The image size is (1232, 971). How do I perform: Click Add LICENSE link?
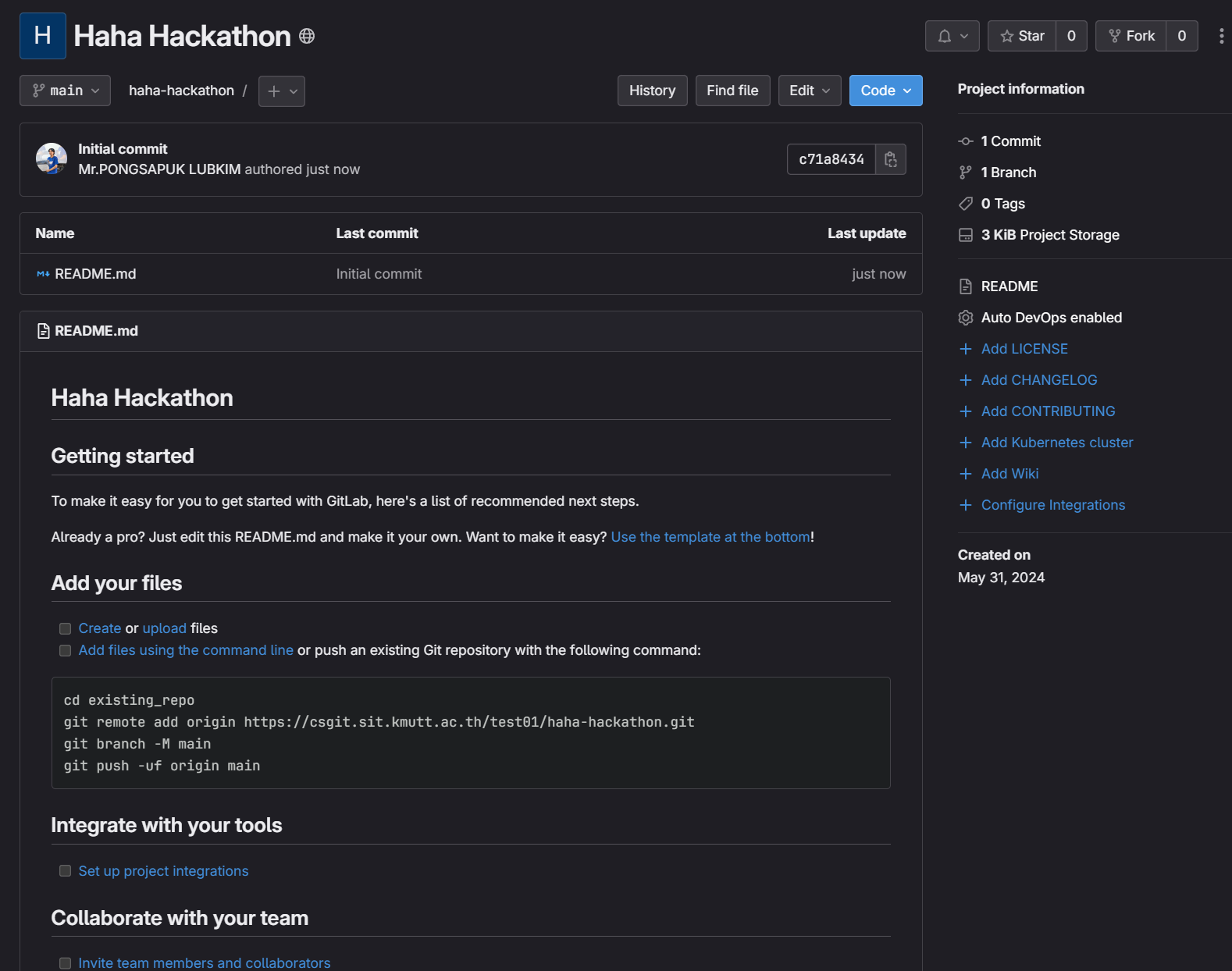(1024, 349)
